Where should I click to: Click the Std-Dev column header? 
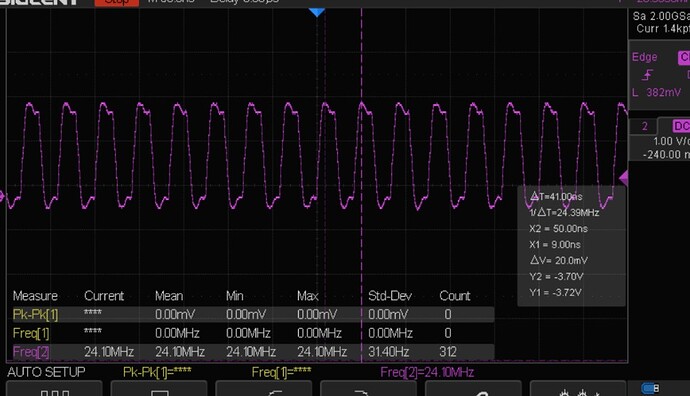pos(390,296)
